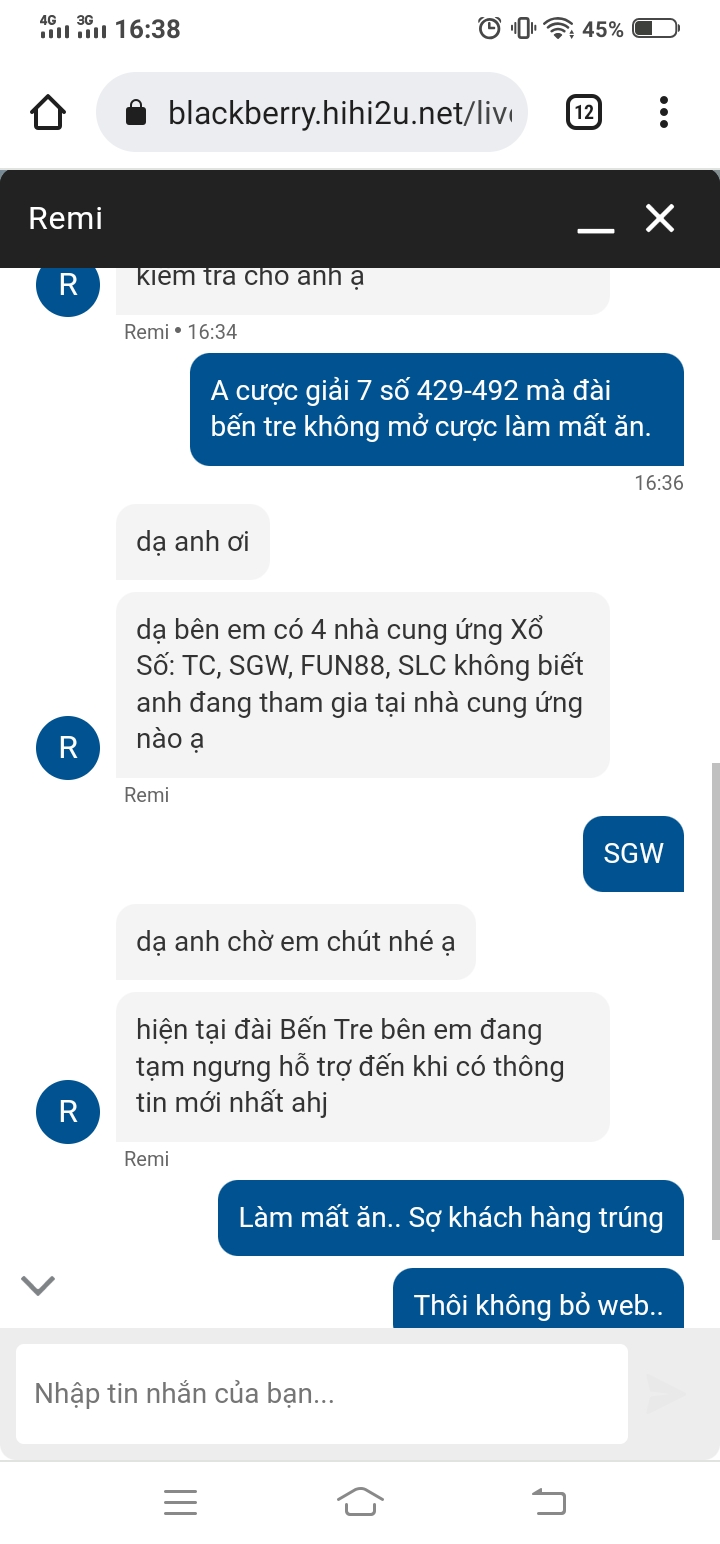This screenshot has width=720, height=1544.
Task: Tap Remi's avatar beside the four suppliers message
Action: point(68,747)
